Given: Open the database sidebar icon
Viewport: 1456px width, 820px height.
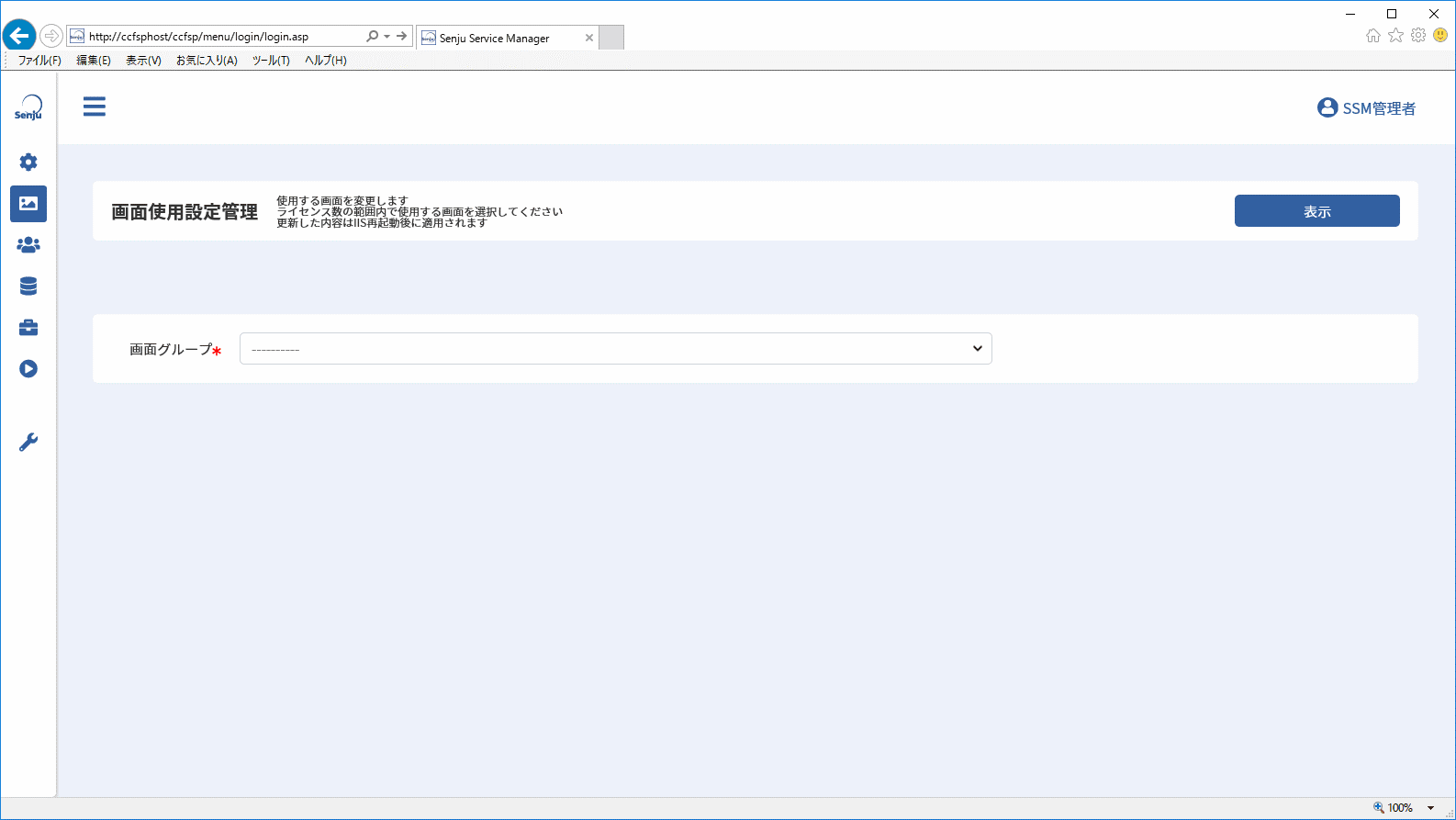Looking at the screenshot, I should (28, 286).
